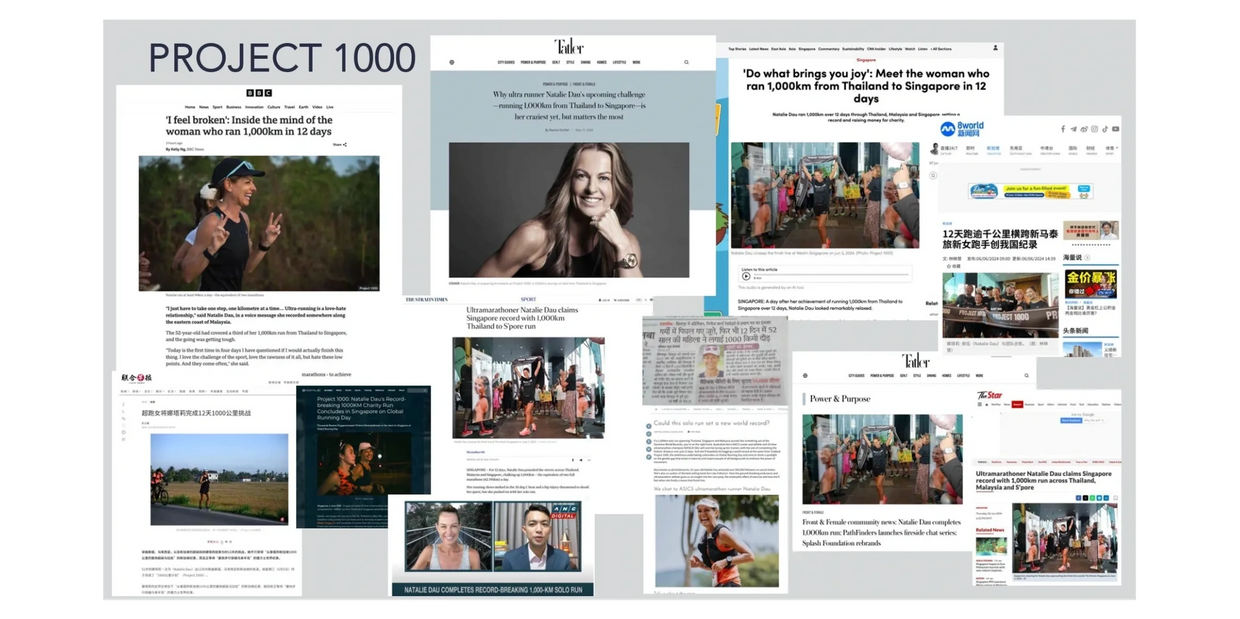Screen dimensions: 1240x619
Task: Open the BBC 'I feel broken' headline
Action: tap(249, 126)
